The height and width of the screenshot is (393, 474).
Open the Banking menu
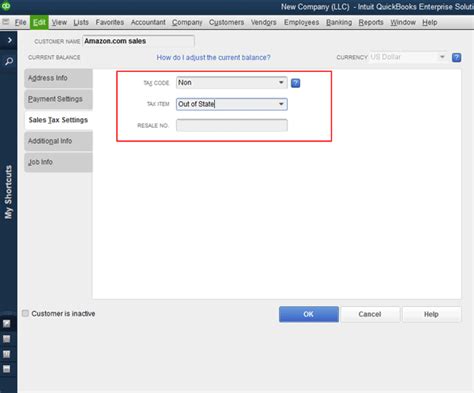pos(339,22)
